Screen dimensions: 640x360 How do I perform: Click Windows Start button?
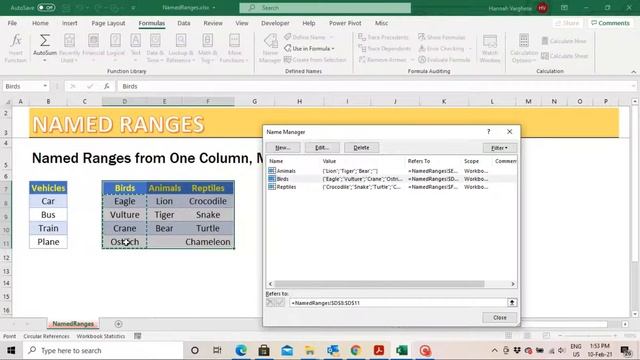point(11,350)
